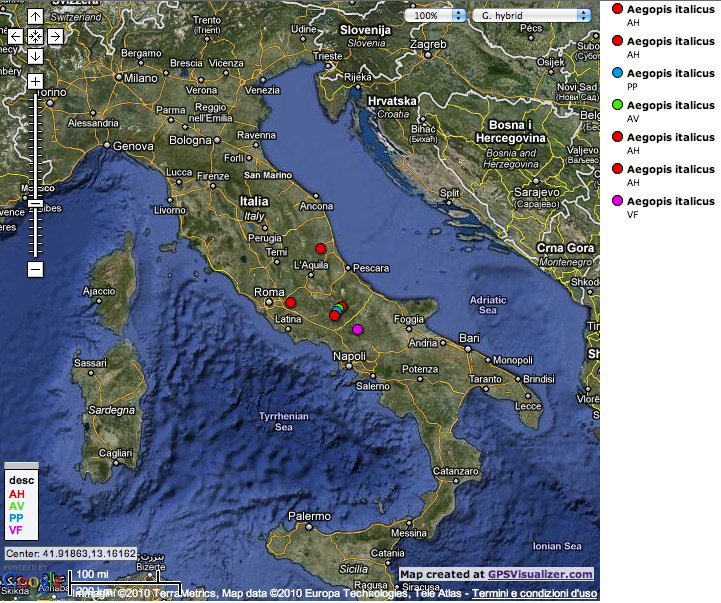721x603 pixels.
Task: Click the green AV dot in the marker list
Action: coord(617,105)
